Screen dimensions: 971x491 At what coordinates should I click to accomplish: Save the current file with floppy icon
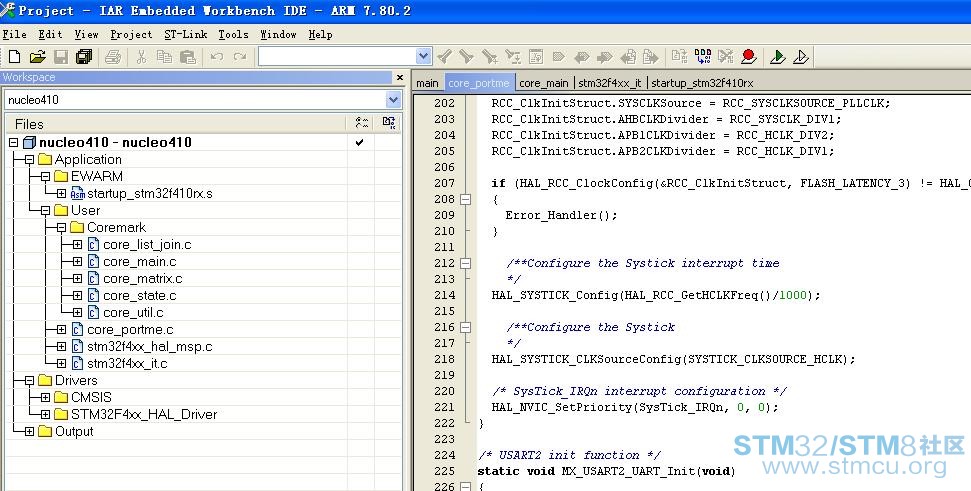click(61, 57)
